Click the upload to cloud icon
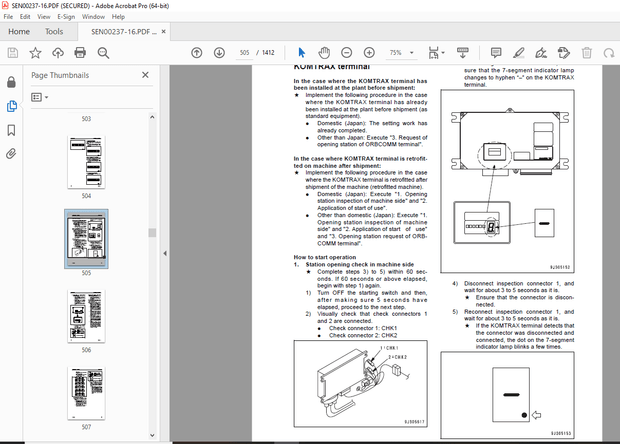 (58, 53)
